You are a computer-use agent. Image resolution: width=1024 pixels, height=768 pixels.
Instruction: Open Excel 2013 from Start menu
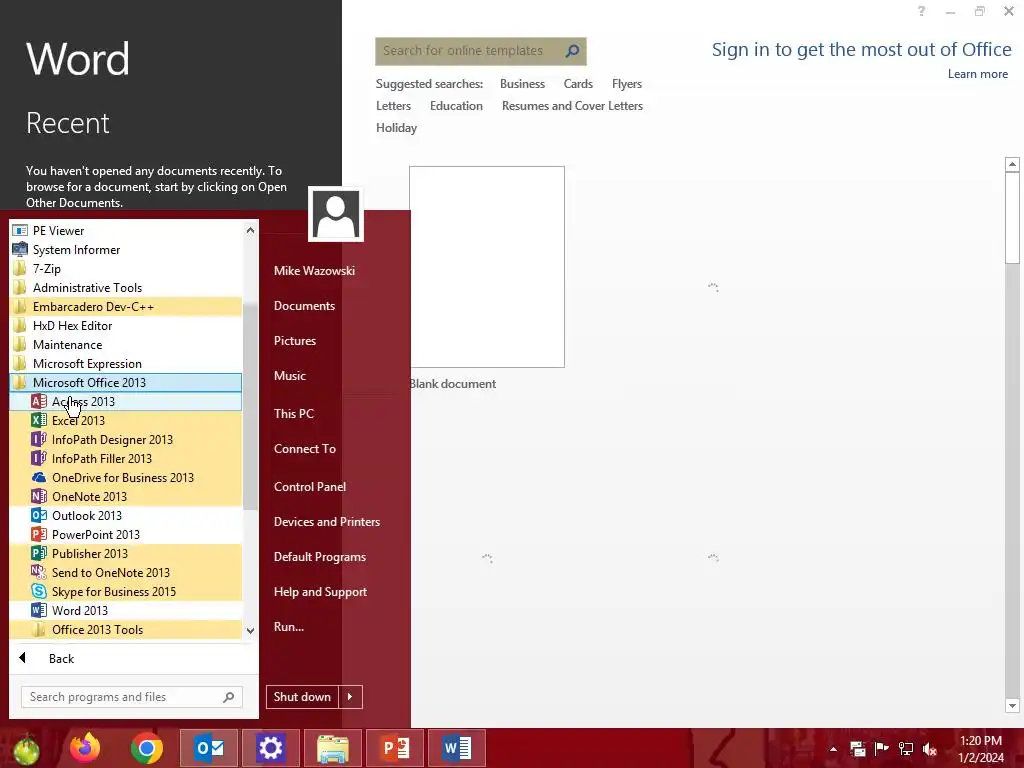pos(125,421)
